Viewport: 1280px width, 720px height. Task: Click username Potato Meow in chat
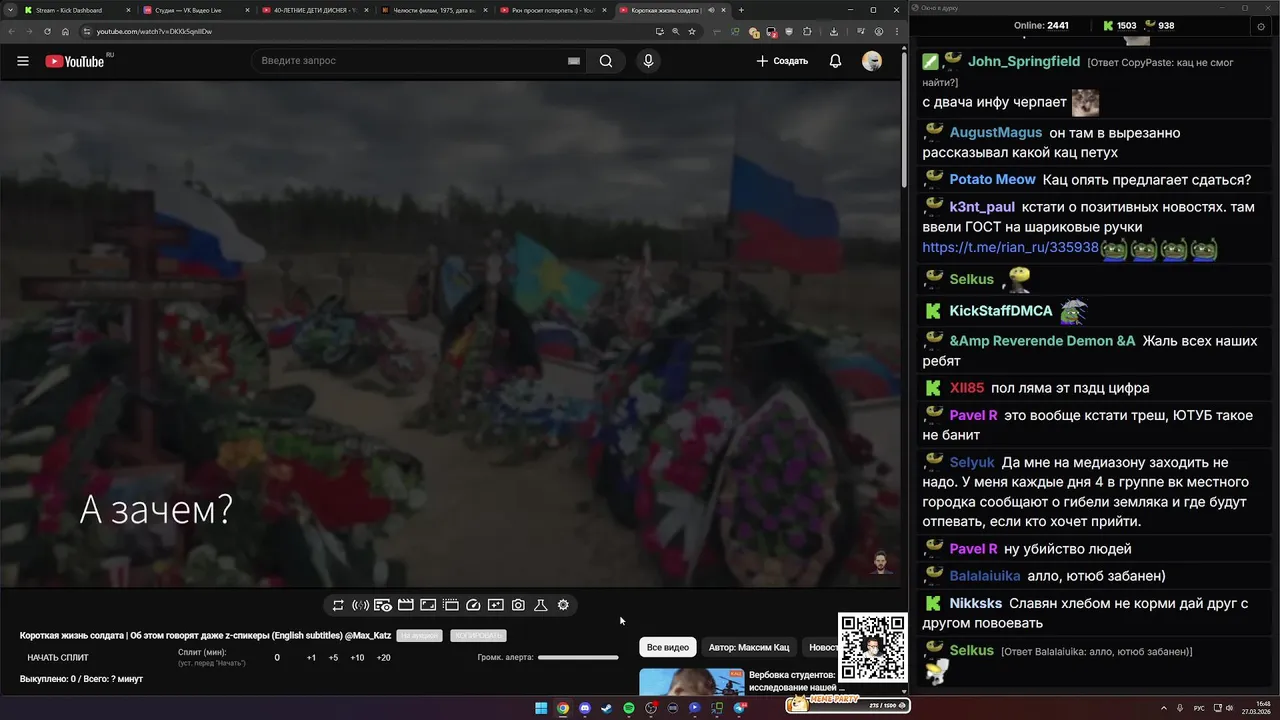pos(992,179)
